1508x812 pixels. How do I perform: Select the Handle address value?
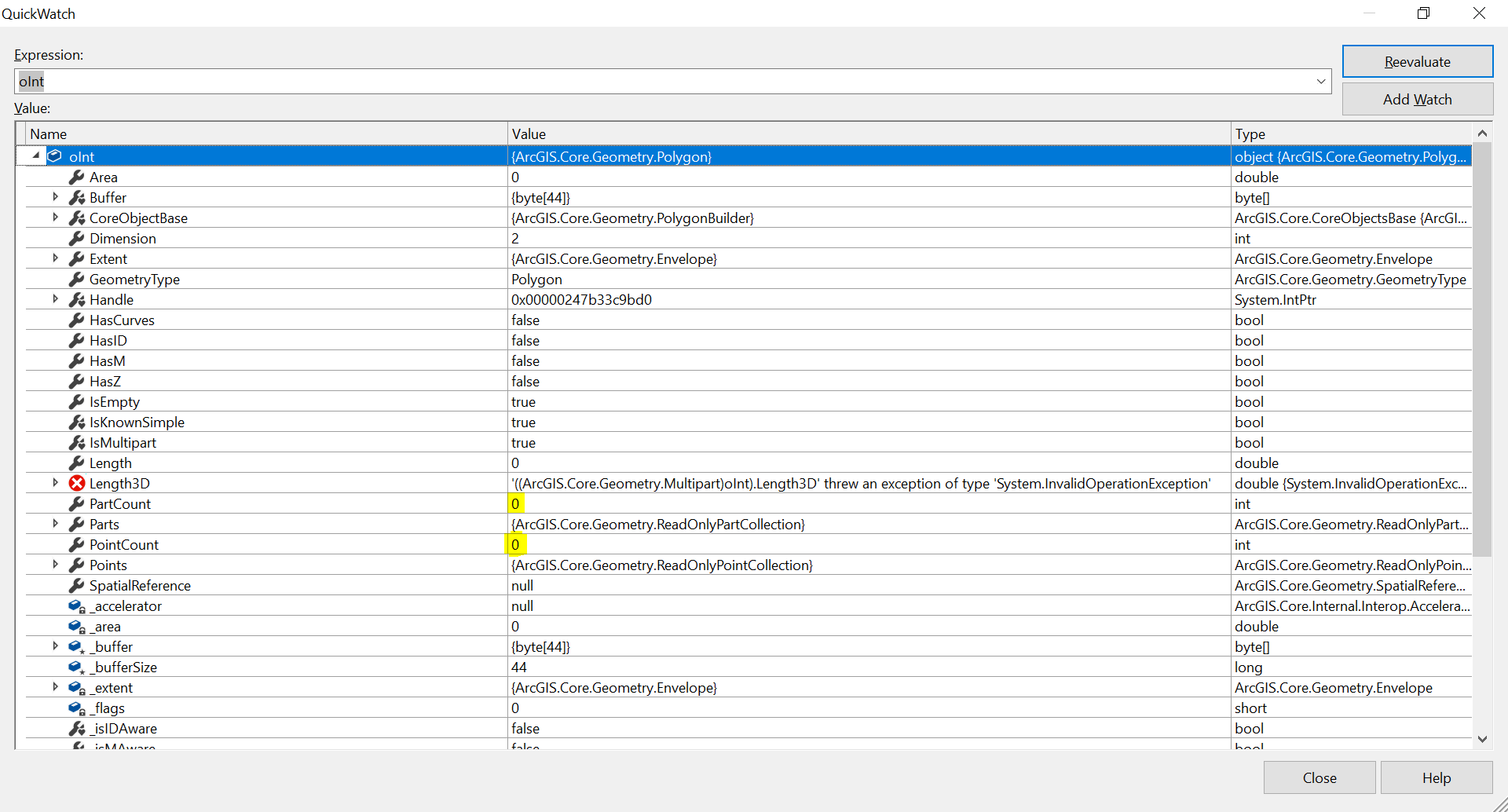pyautogui.click(x=582, y=300)
